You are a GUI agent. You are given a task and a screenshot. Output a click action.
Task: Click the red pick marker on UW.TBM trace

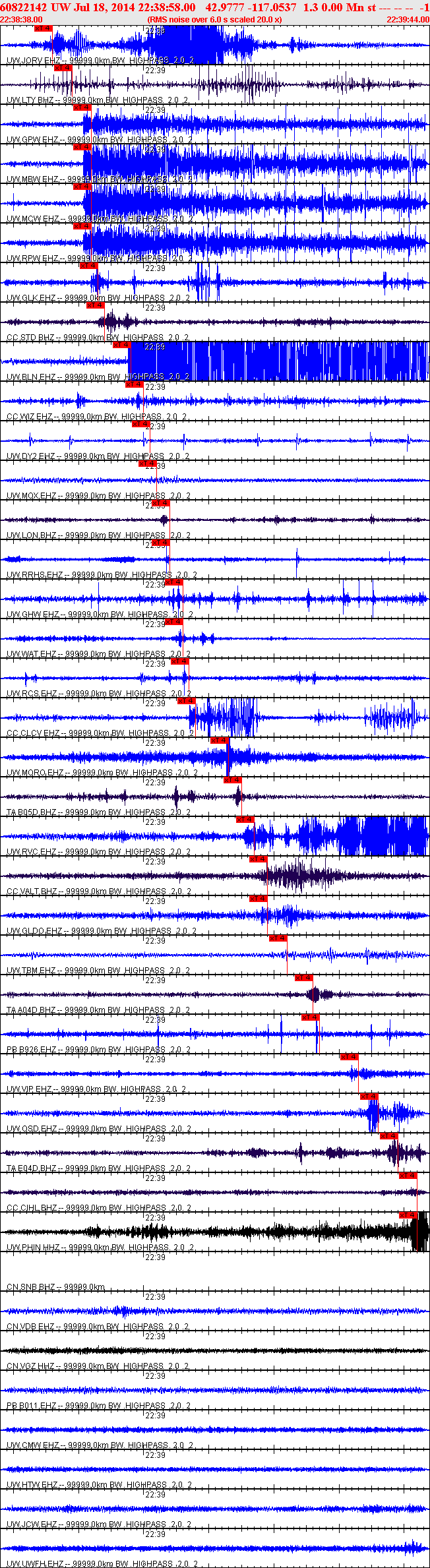tap(278, 938)
